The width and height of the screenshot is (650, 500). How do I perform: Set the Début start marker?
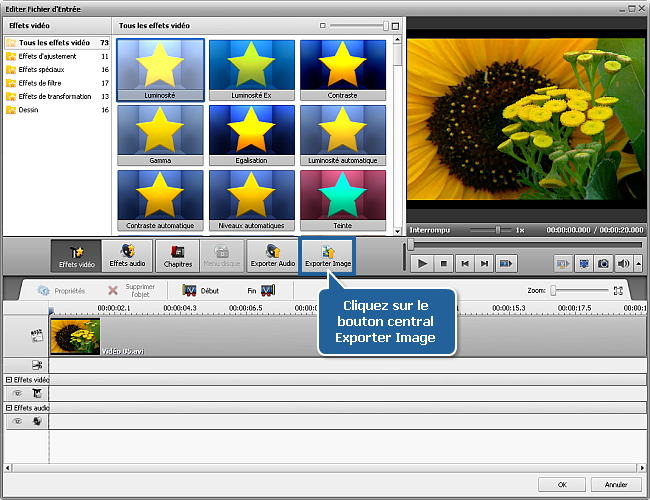pyautogui.click(x=200, y=290)
